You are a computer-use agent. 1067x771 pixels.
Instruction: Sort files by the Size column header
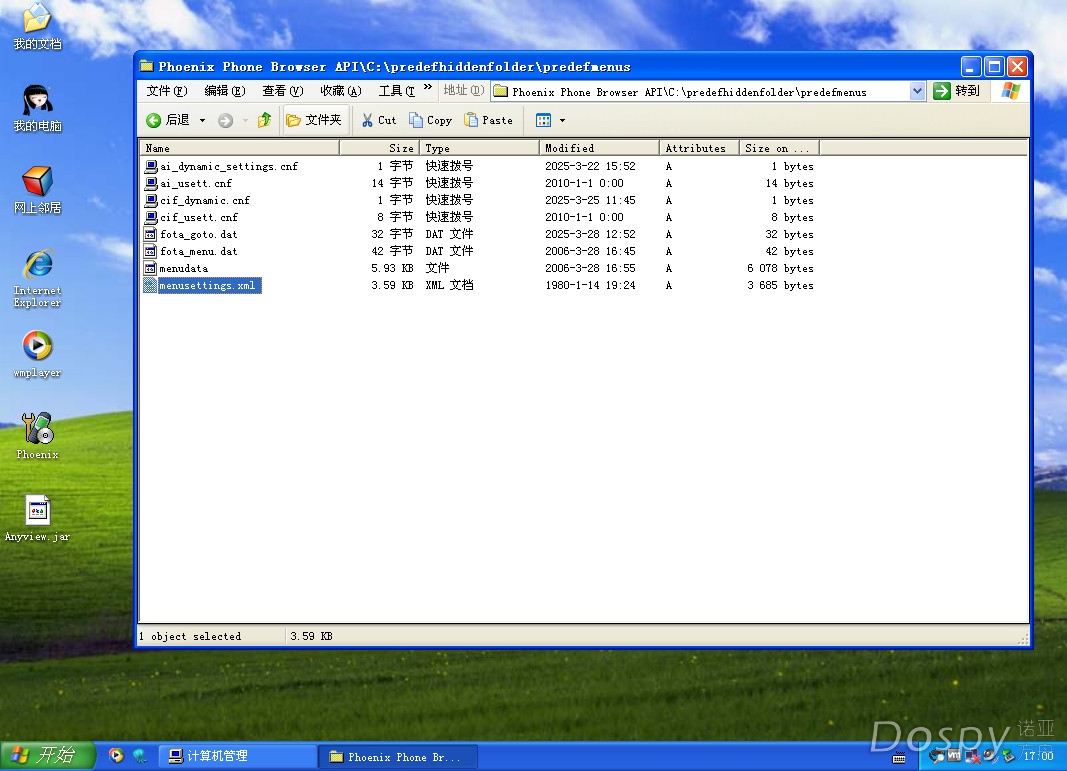pos(380,148)
